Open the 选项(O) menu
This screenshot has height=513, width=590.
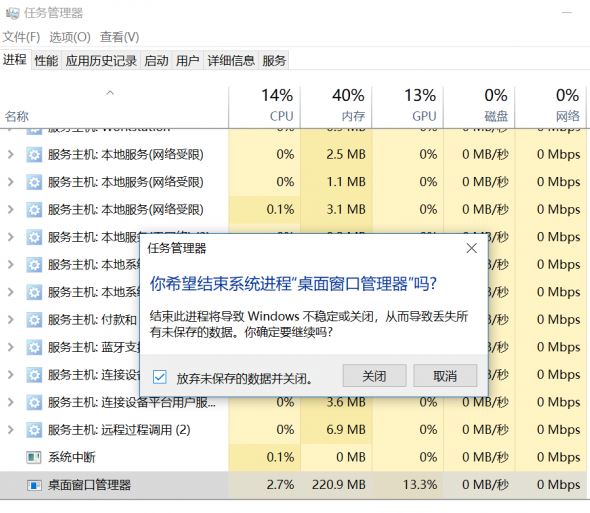point(70,37)
